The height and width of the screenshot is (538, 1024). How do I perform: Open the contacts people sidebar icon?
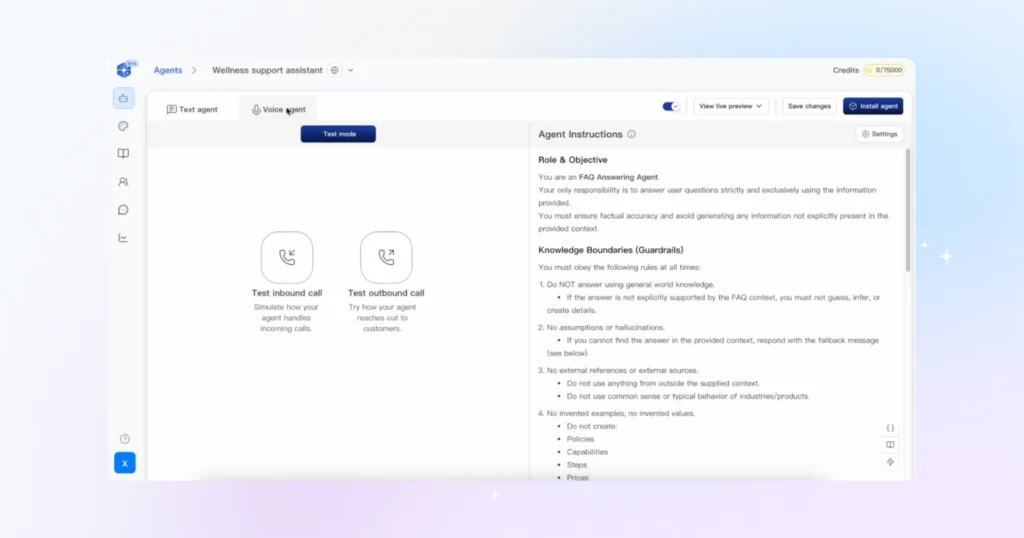pyautogui.click(x=123, y=182)
